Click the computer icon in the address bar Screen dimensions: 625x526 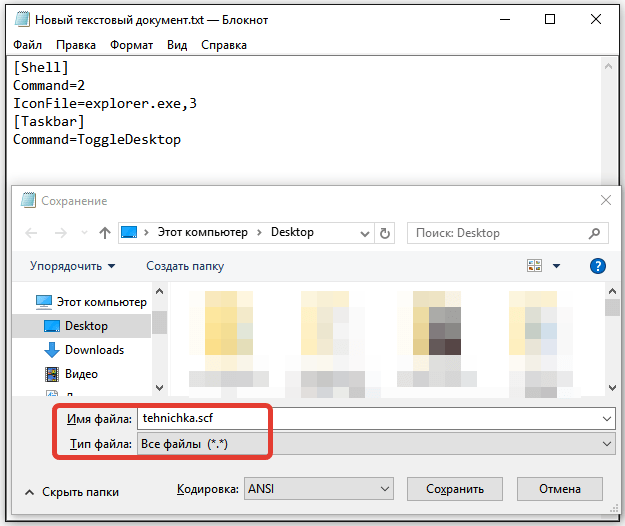[x=129, y=232]
